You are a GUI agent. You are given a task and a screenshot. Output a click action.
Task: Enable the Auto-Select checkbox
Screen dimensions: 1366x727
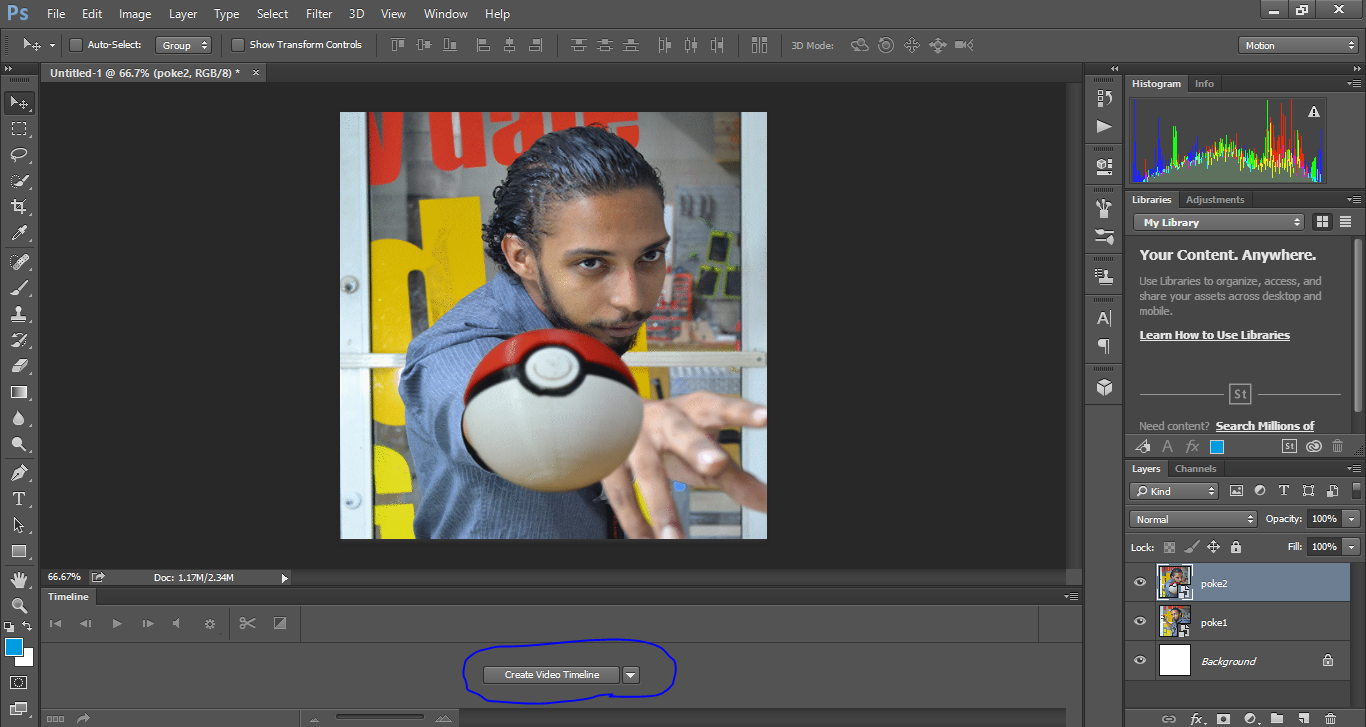75,45
